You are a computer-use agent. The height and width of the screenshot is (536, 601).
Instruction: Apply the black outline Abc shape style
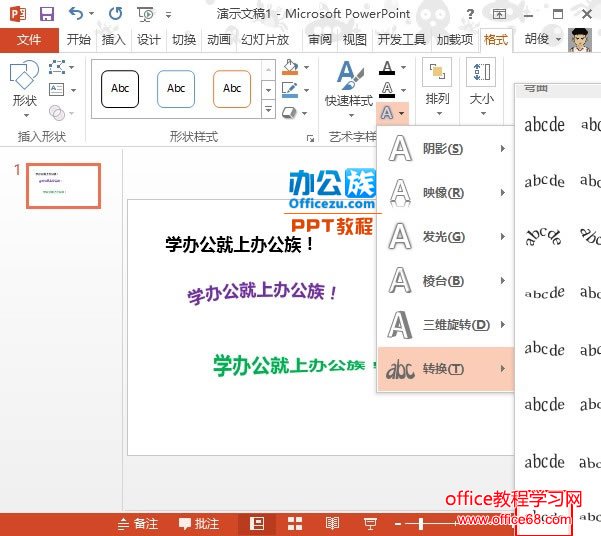click(120, 89)
